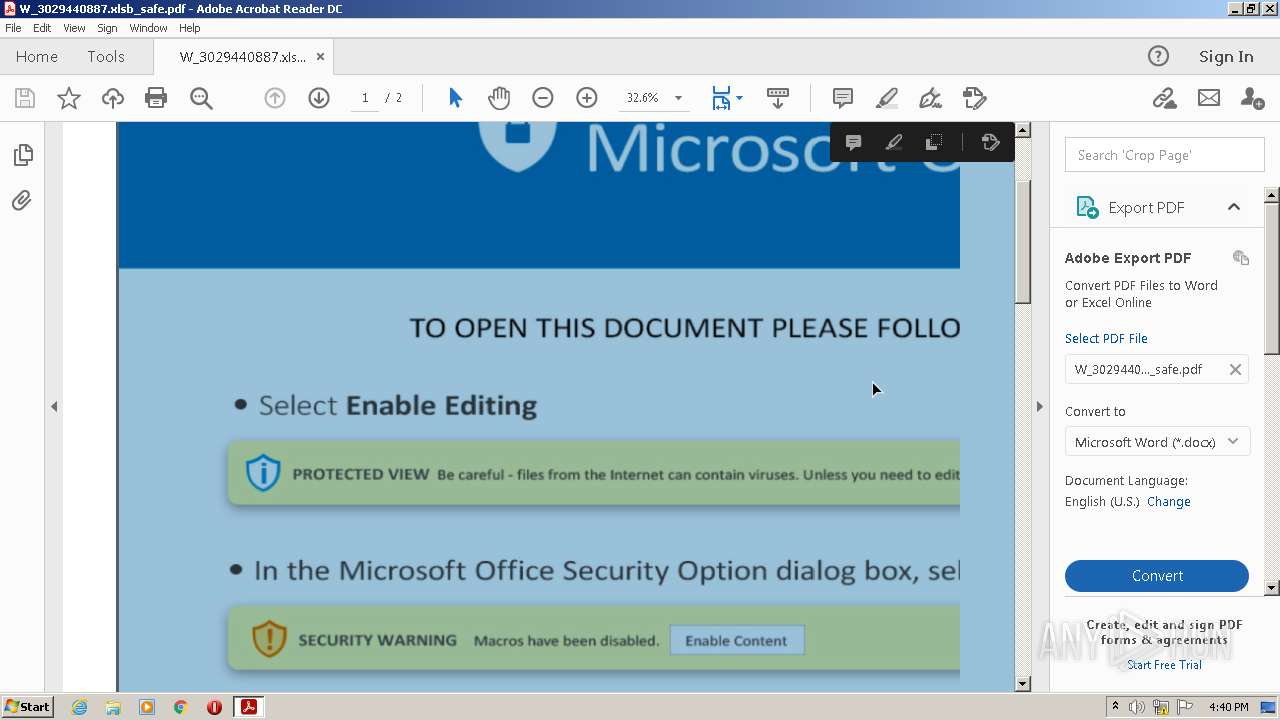Open the Windows Start button
Screen dimensions: 1280x720
click(x=27, y=707)
